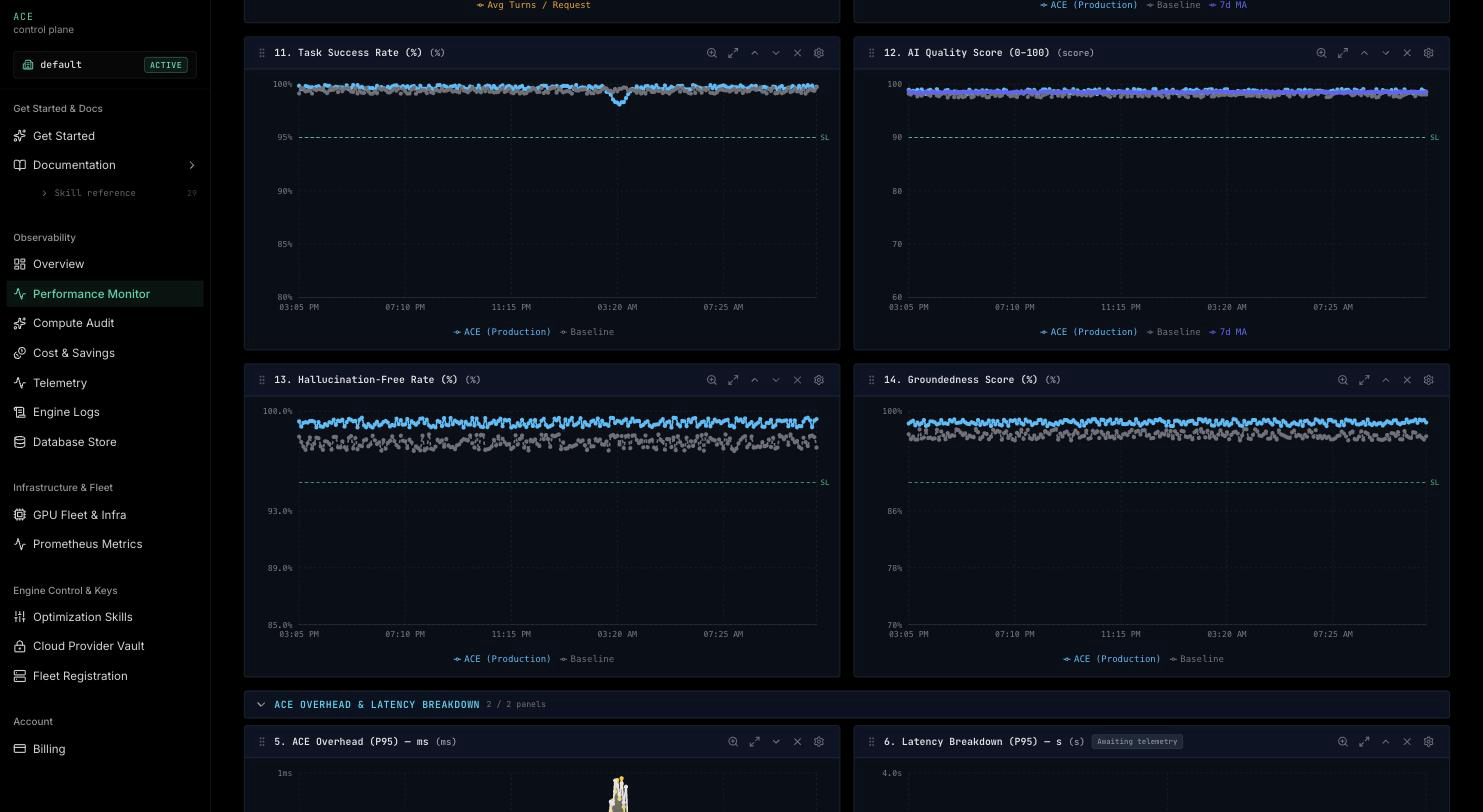1483x812 pixels.
Task: Expand Groundedness Score panel to fullscreen
Action: click(1364, 380)
